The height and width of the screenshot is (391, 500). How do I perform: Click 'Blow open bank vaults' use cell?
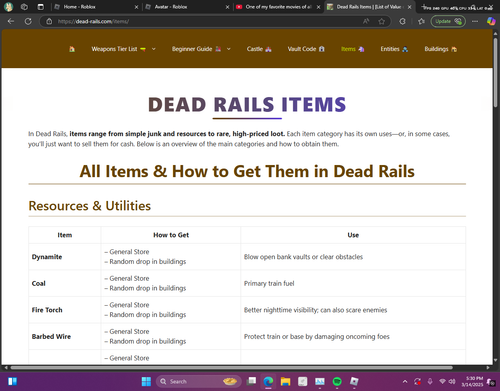(353, 257)
